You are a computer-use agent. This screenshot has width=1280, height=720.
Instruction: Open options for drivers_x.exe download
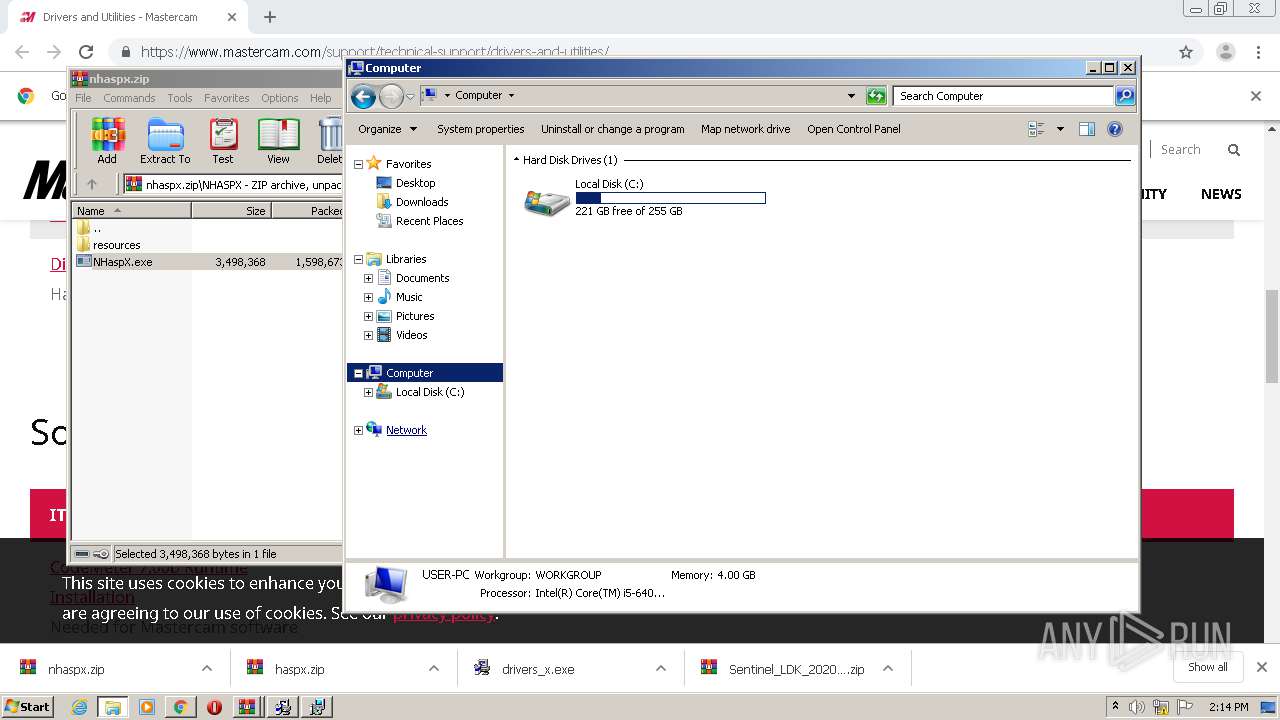click(660, 669)
